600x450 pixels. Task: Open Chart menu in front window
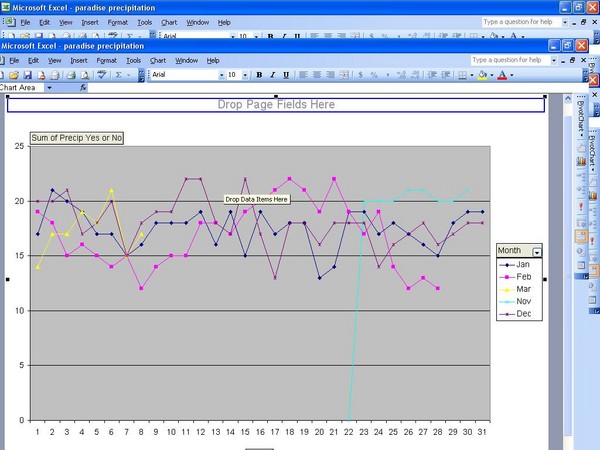[158, 60]
